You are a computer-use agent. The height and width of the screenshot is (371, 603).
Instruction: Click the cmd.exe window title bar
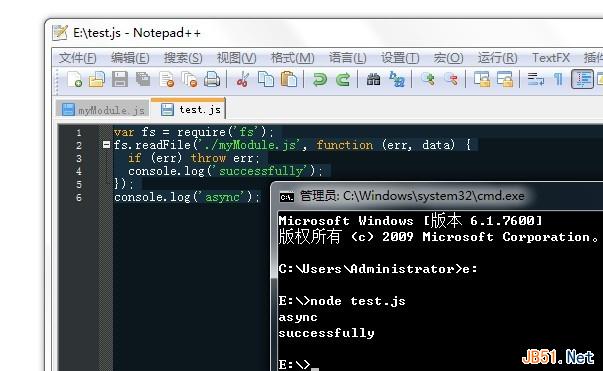(x=436, y=196)
